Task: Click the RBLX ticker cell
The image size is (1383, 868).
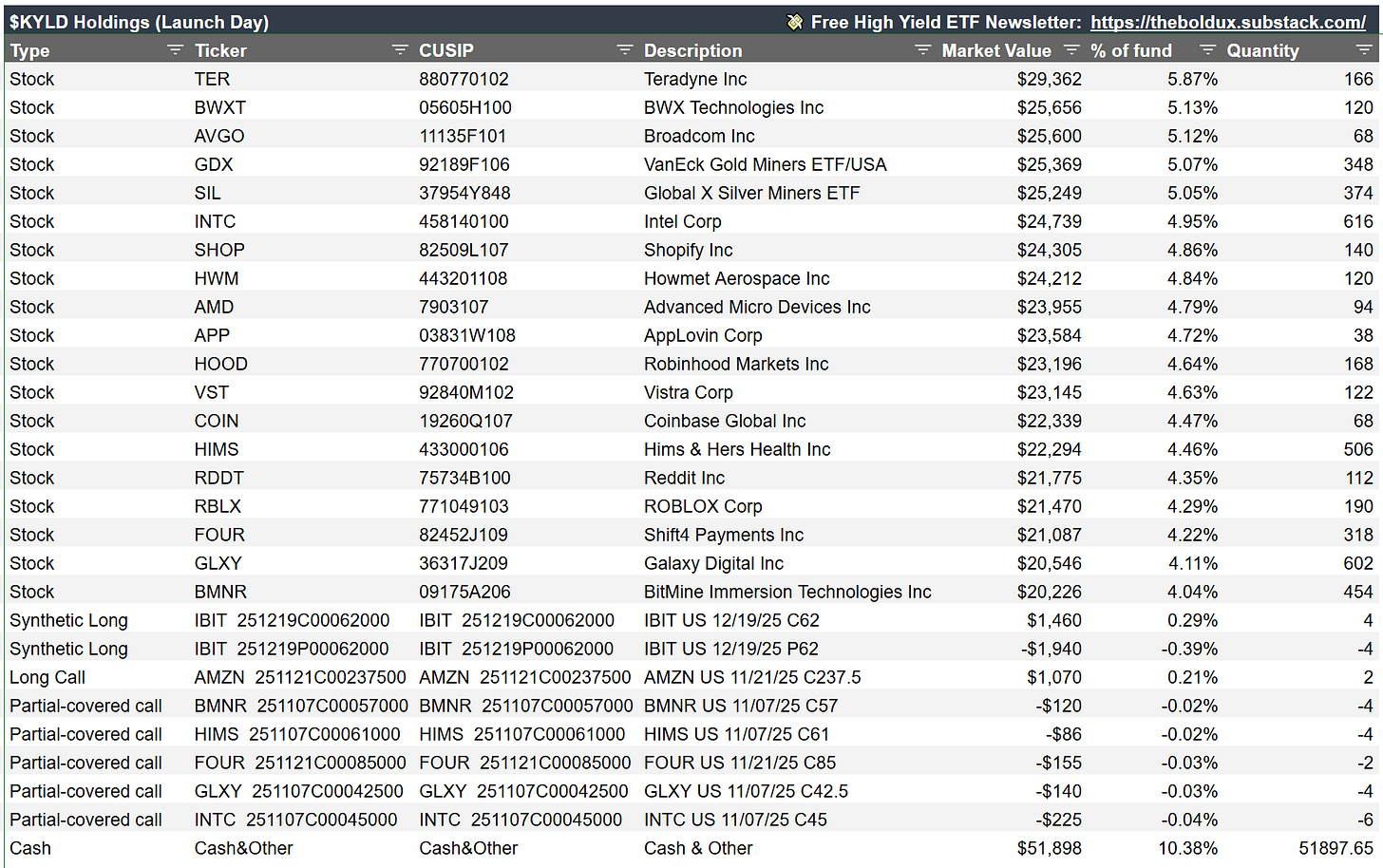Action: tap(218, 506)
